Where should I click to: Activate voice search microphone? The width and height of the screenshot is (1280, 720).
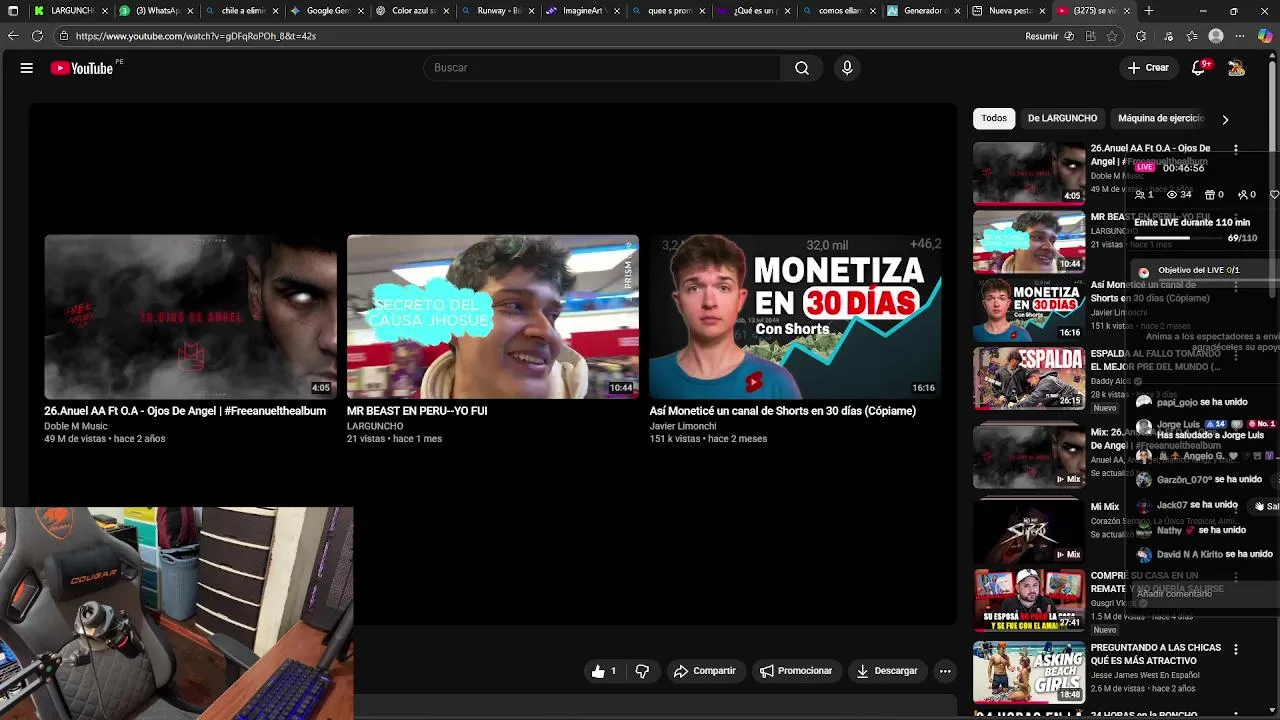(x=847, y=68)
